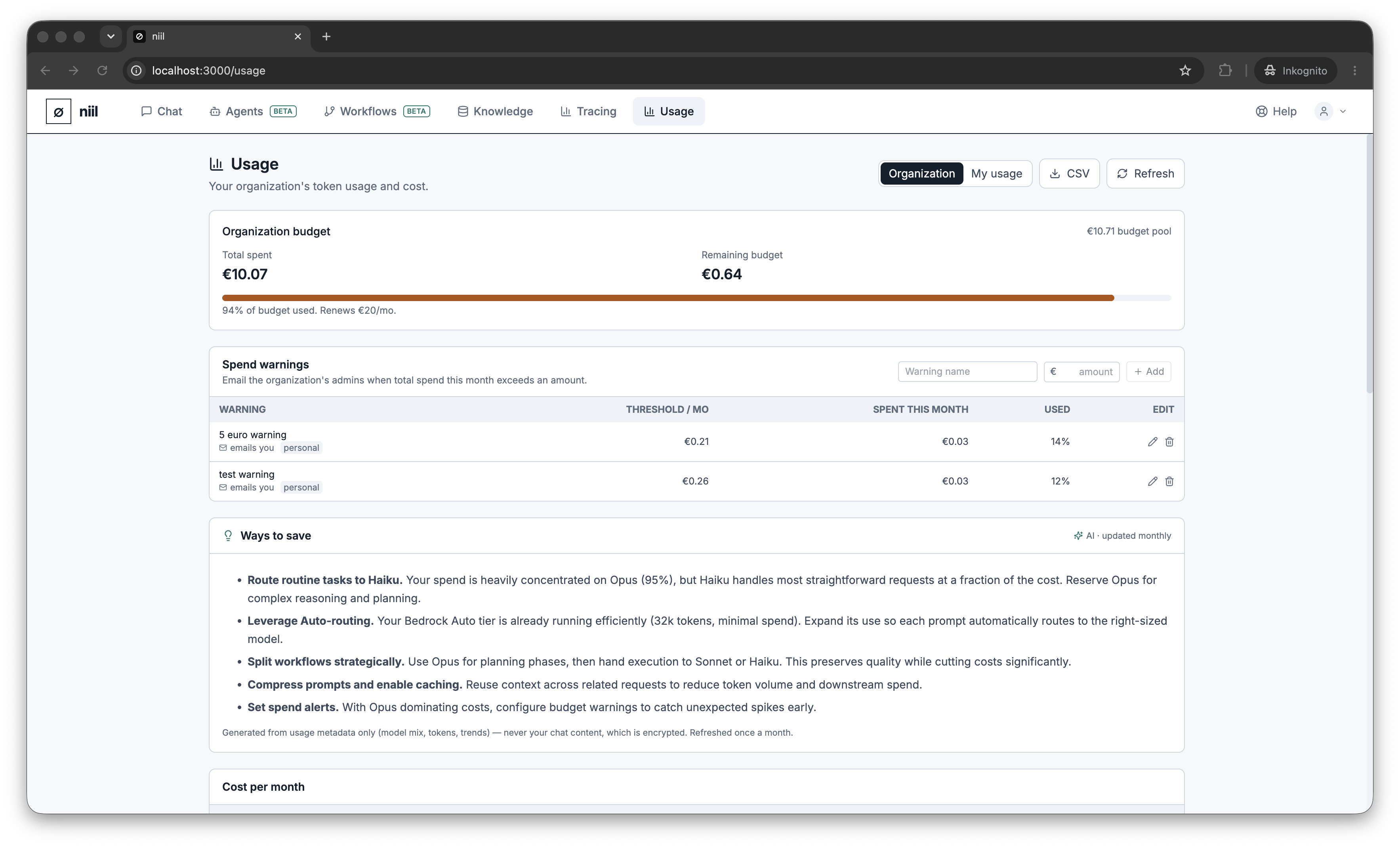Screen dimensions: 1400x847
Task: Click the address bar URL
Action: 208,71
